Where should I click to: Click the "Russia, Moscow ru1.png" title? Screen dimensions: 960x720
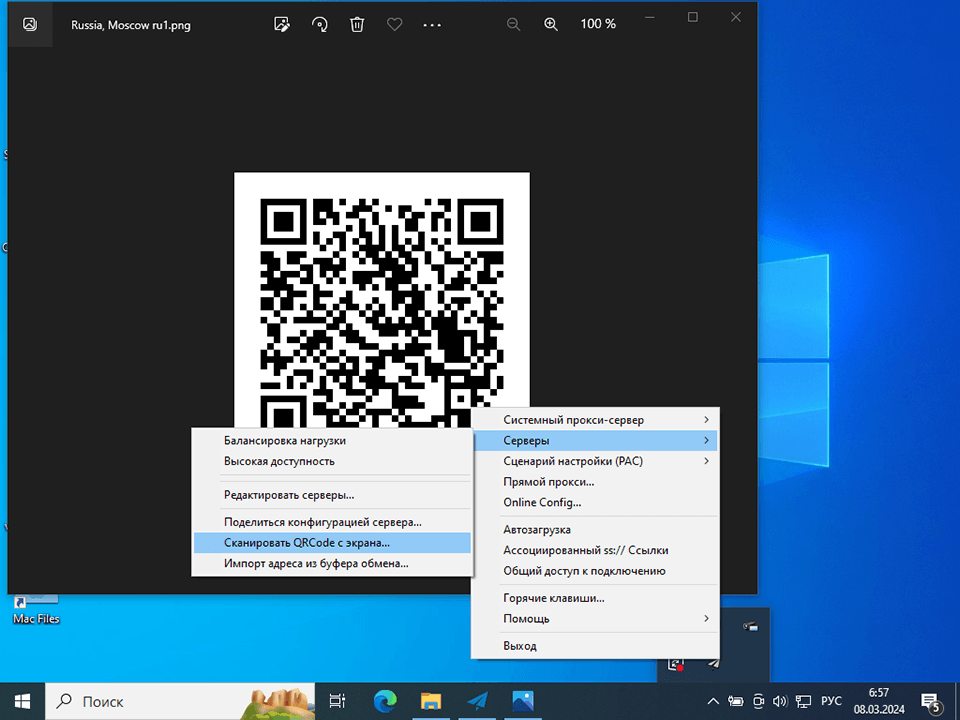pos(131,25)
